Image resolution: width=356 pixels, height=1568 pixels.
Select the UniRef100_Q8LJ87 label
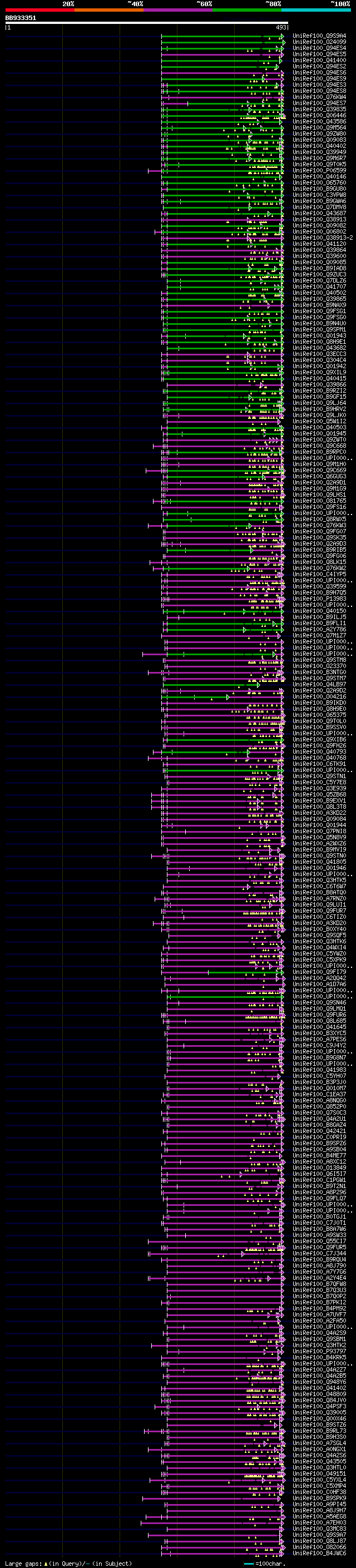pyautogui.click(x=319, y=1541)
